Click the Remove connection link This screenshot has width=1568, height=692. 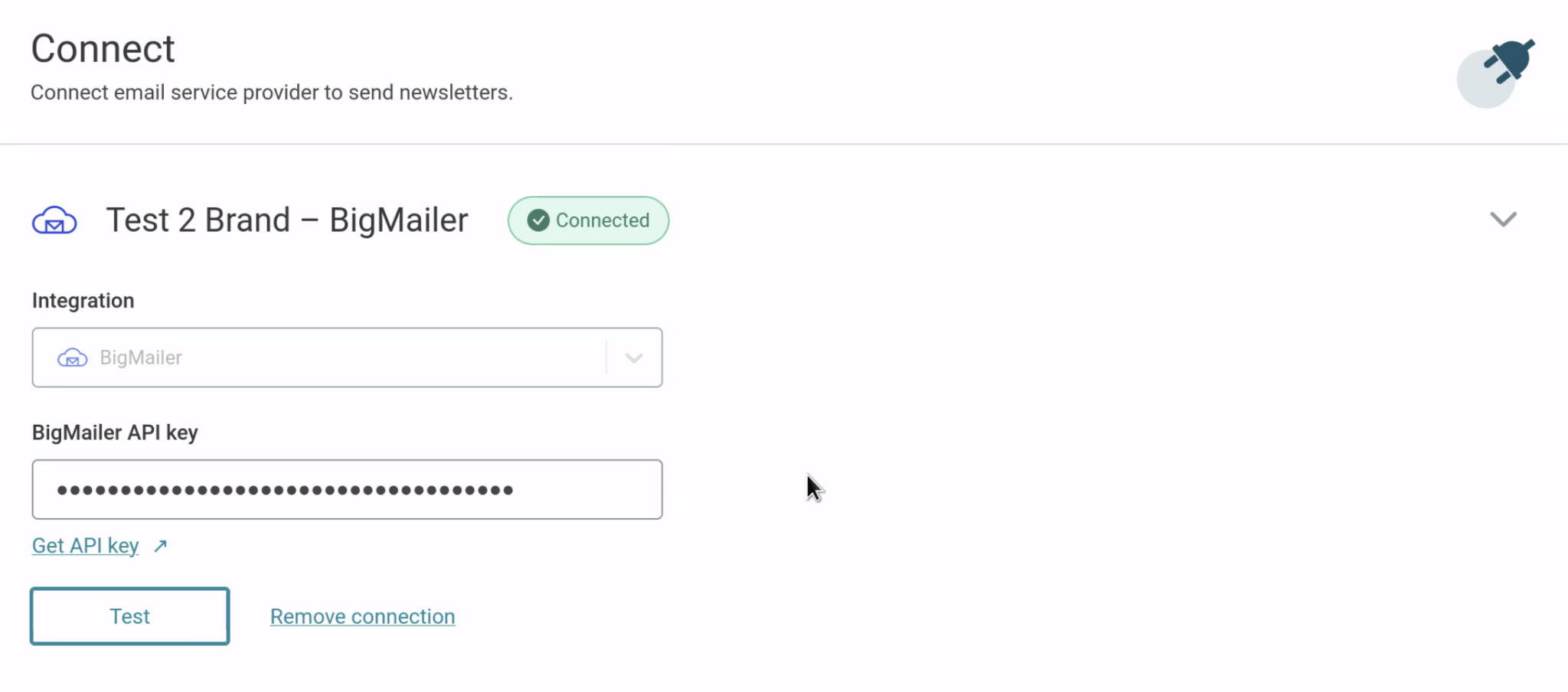click(x=362, y=616)
